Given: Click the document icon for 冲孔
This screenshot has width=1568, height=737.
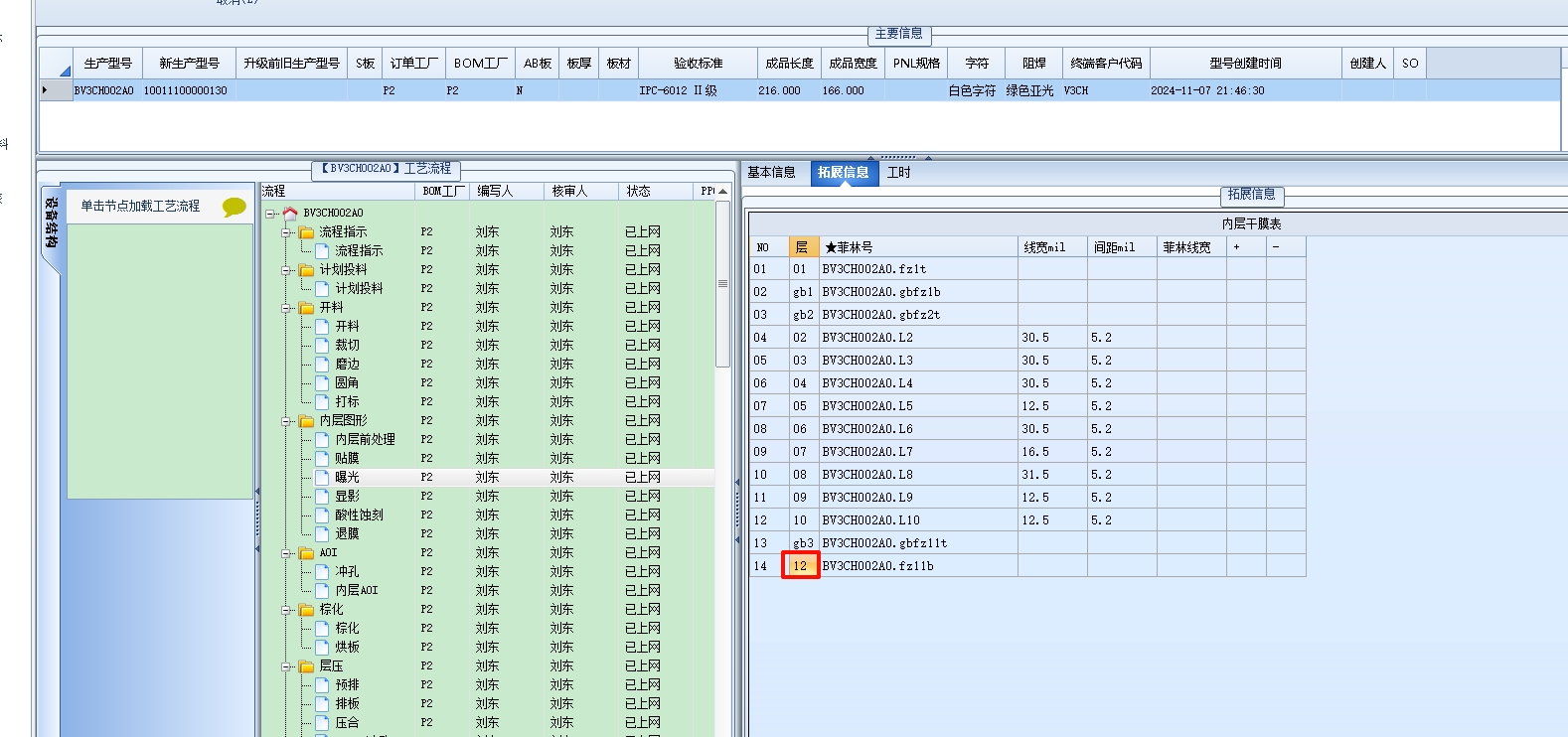Looking at the screenshot, I should (x=322, y=571).
